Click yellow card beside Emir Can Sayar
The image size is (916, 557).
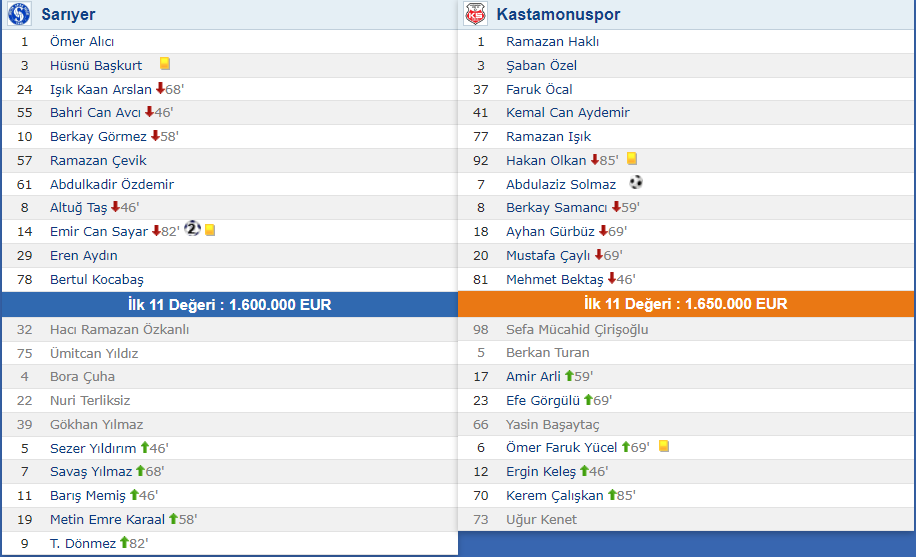coord(210,230)
